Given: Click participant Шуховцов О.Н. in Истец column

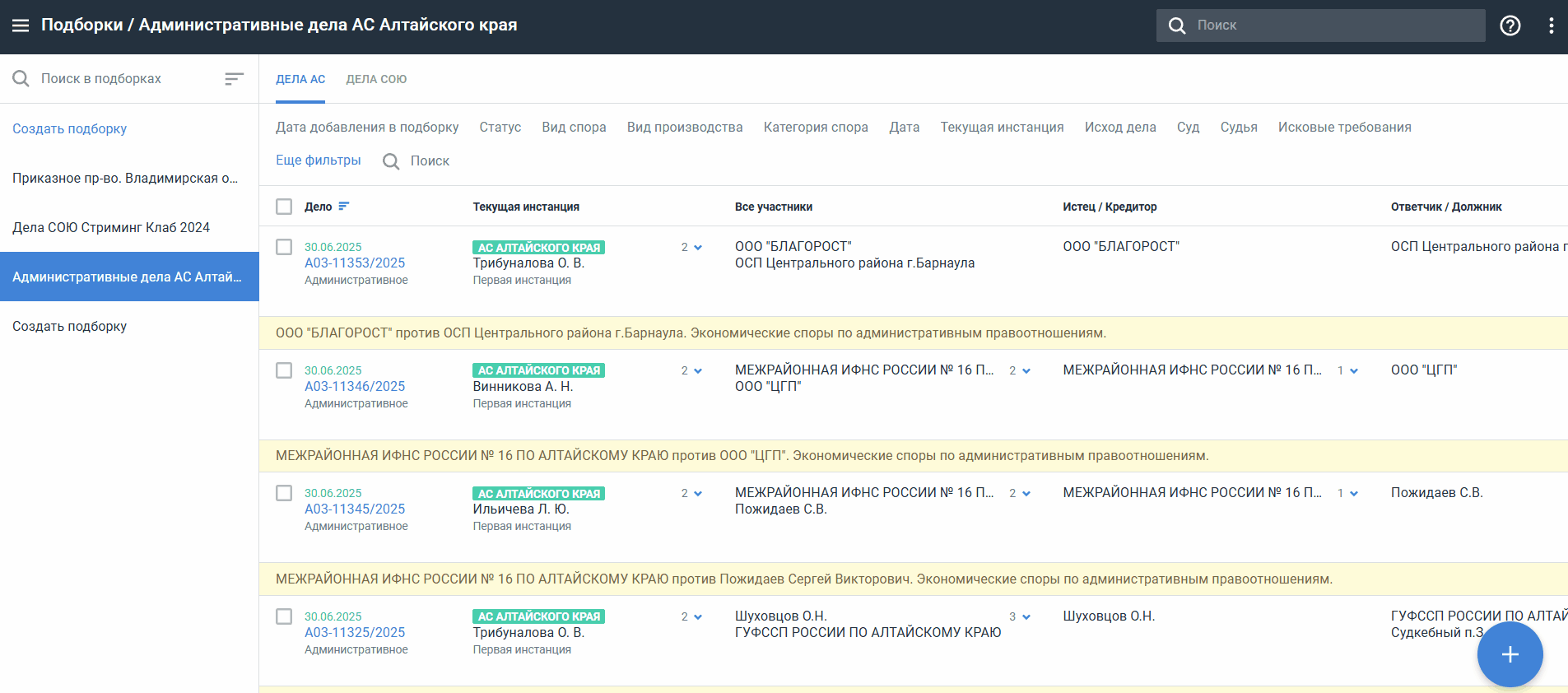Looking at the screenshot, I should coord(1109,616).
